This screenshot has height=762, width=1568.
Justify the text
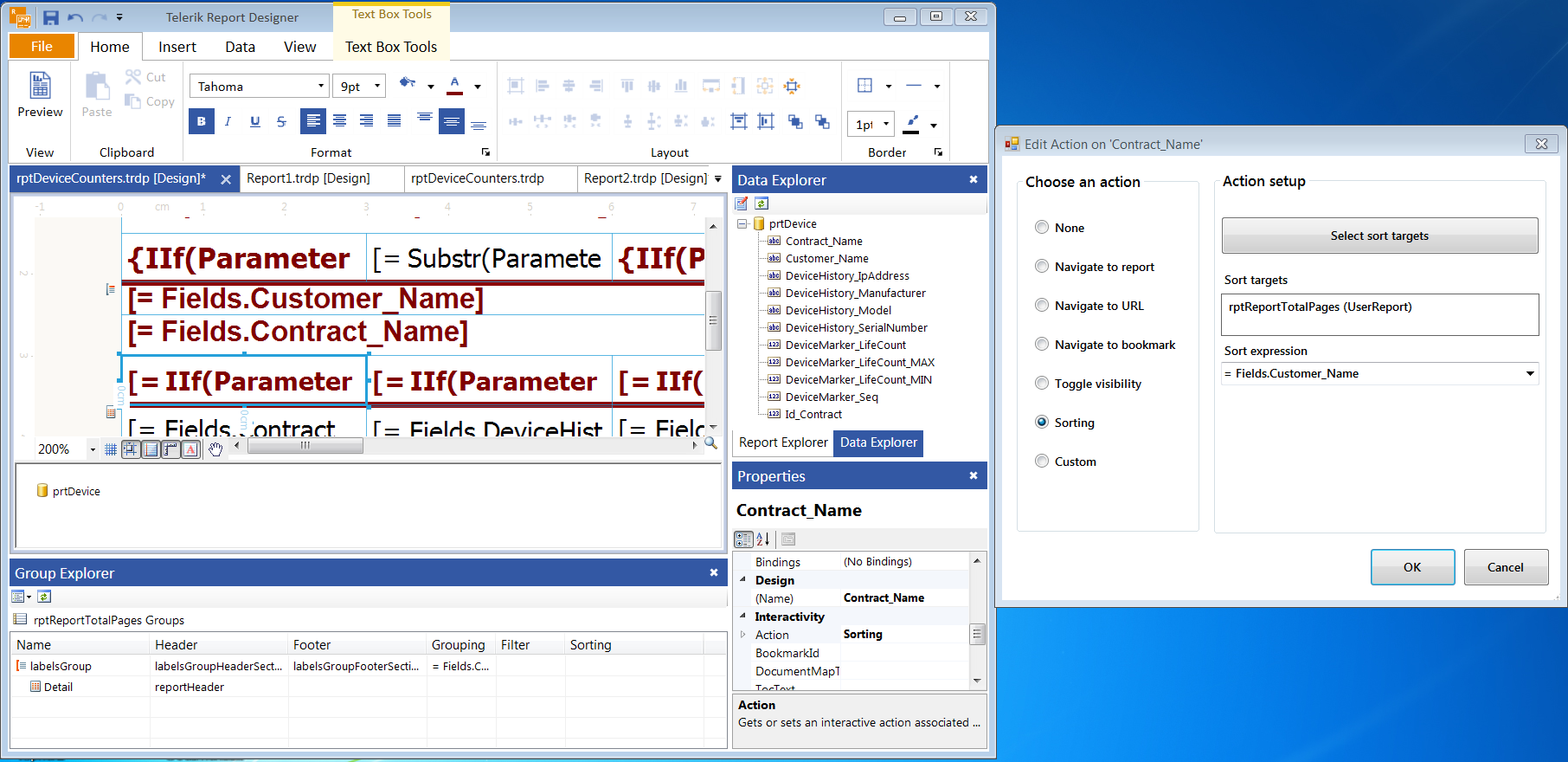tap(394, 121)
